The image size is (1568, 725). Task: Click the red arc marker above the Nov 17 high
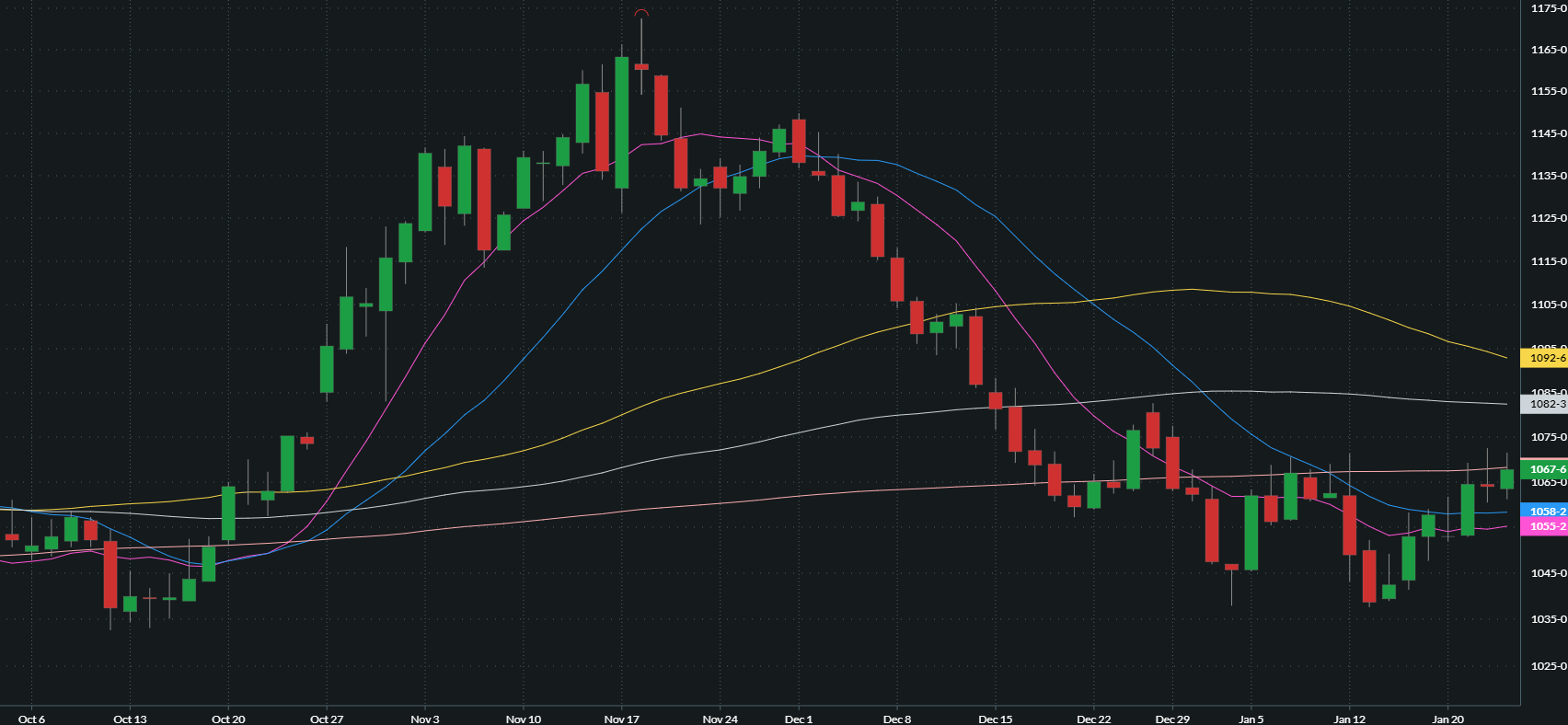pos(641,13)
